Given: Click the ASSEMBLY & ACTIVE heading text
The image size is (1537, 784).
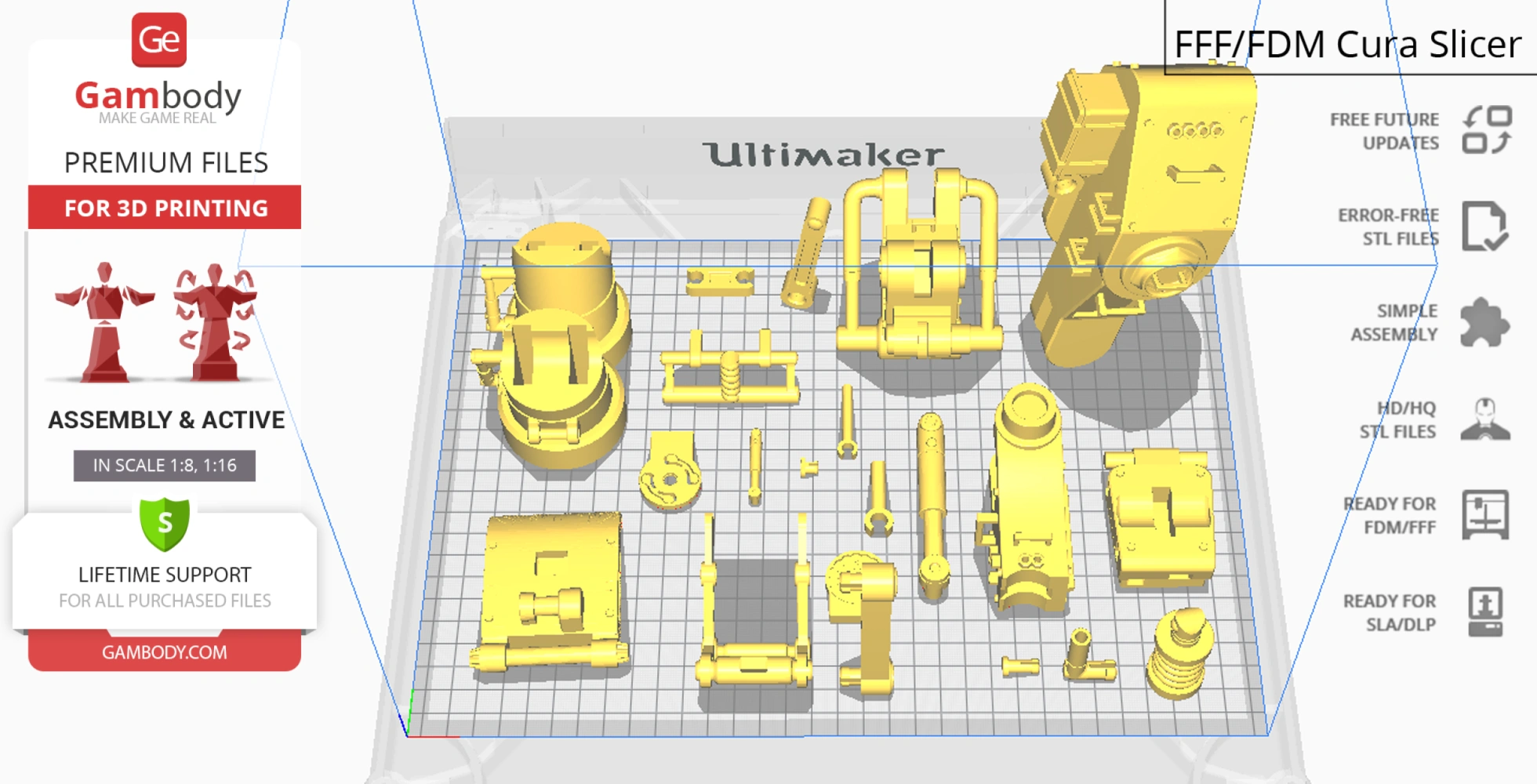Looking at the screenshot, I should pyautogui.click(x=166, y=420).
